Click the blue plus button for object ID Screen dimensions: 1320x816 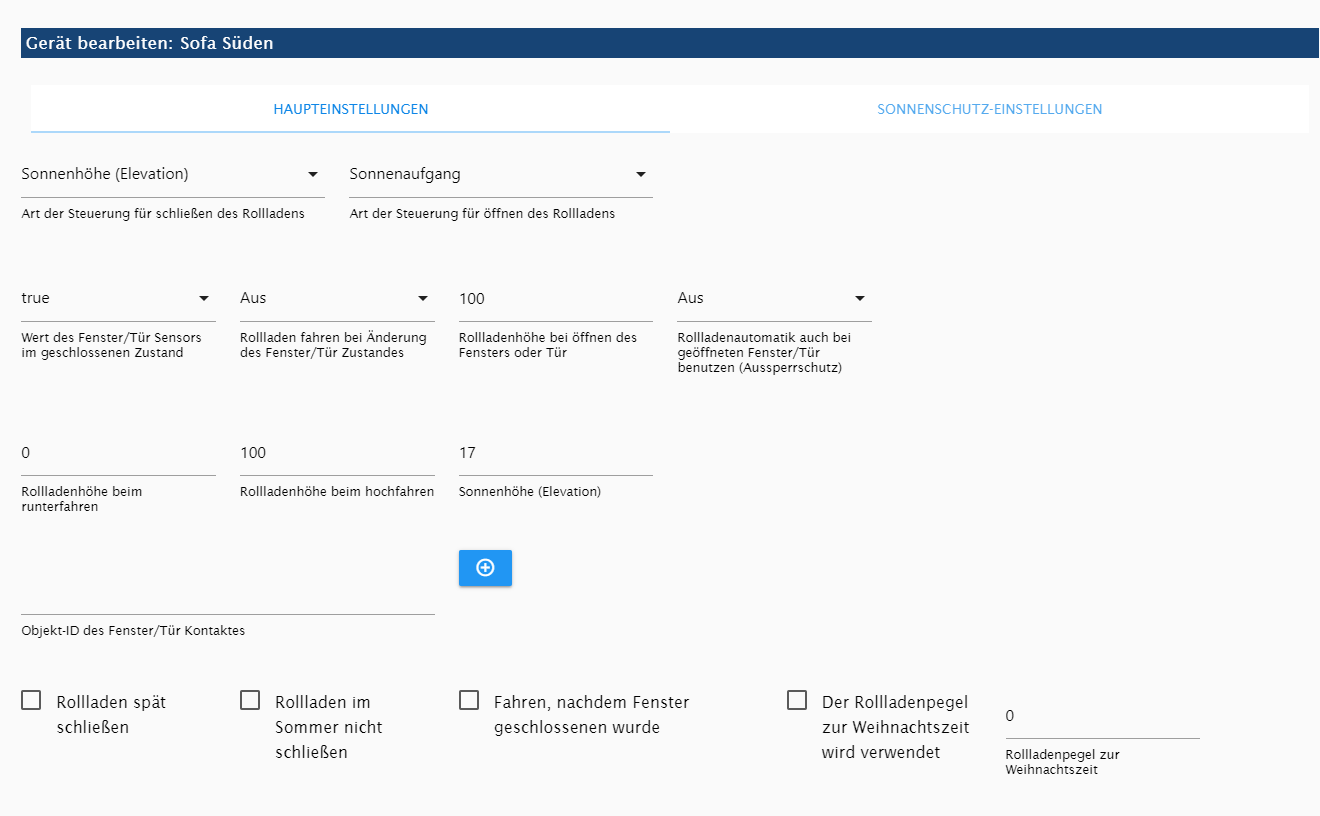[x=485, y=567]
